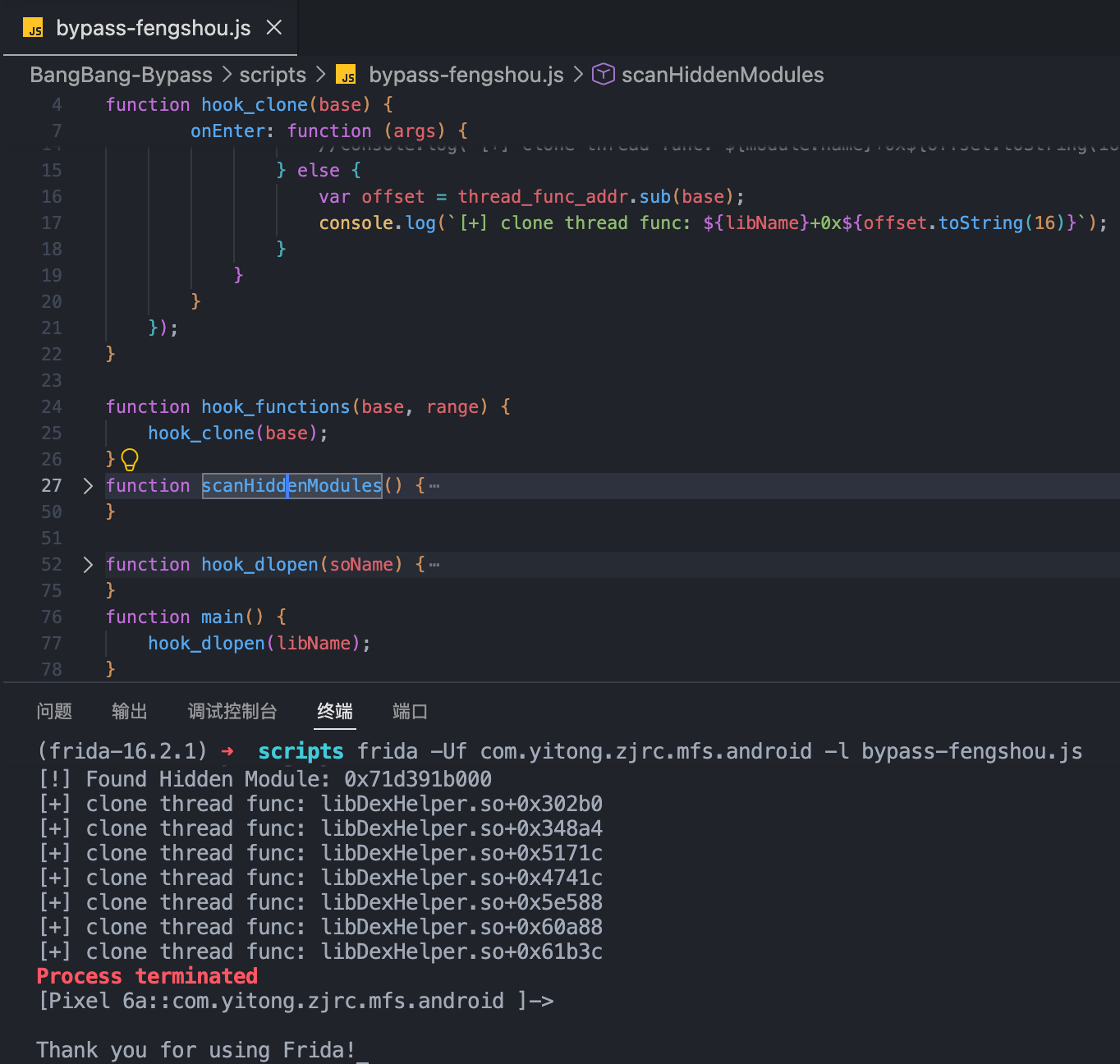Click 'console' on line 17
Viewport: 1120px width, 1064px height.
pos(356,223)
